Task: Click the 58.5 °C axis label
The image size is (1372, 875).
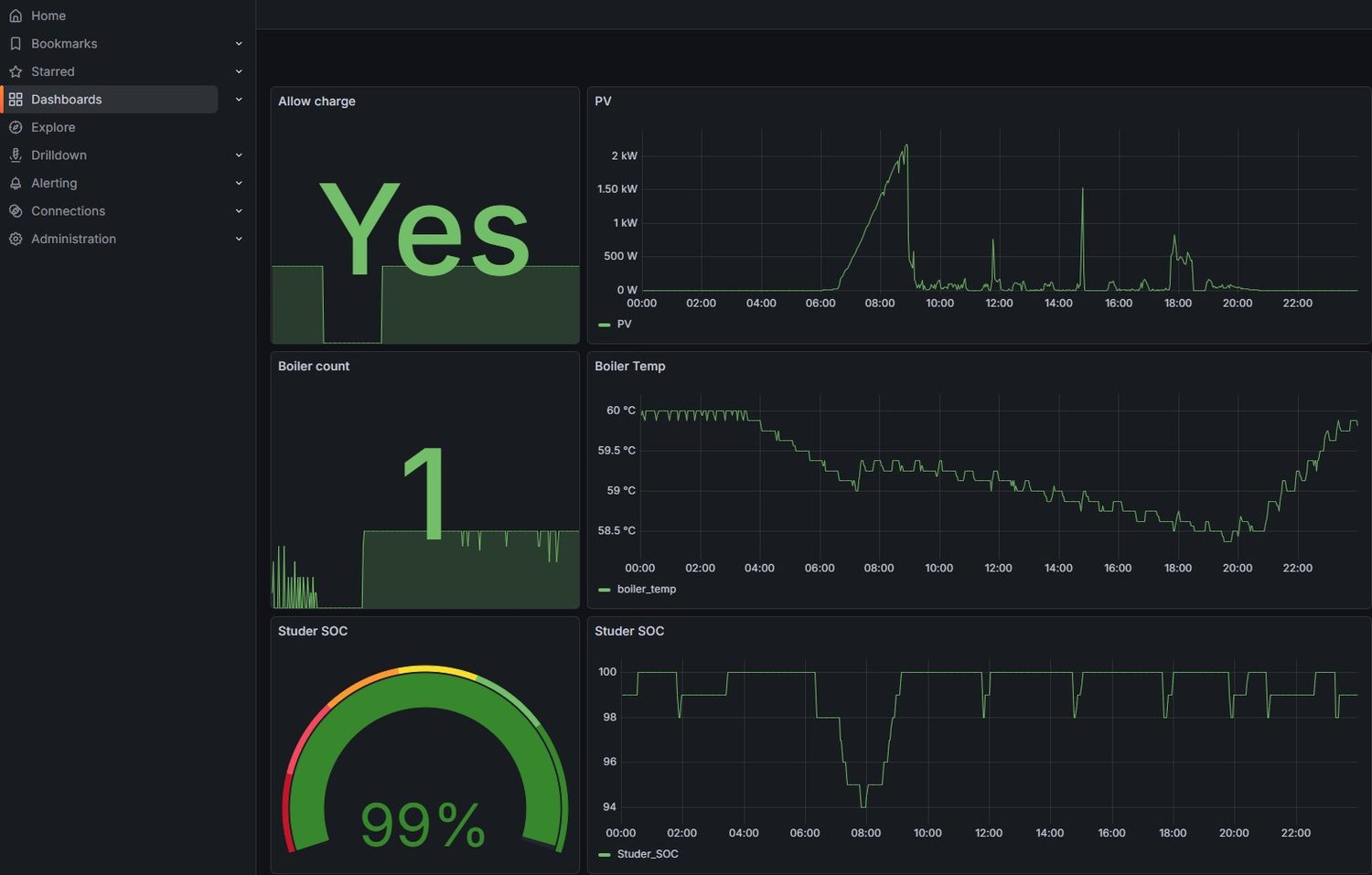Action: (x=616, y=531)
